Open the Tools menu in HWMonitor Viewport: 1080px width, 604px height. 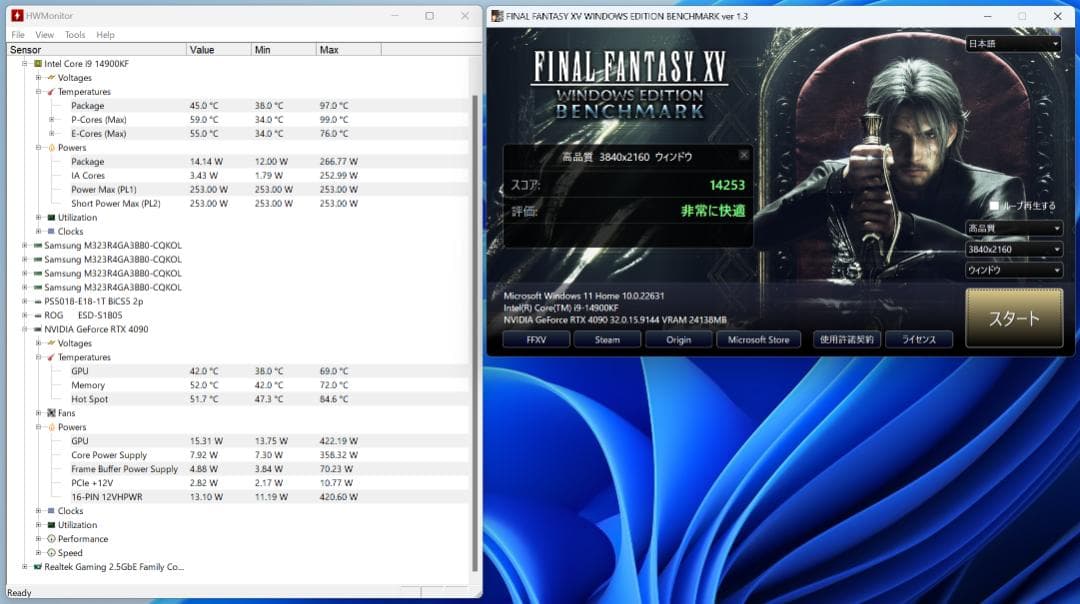click(x=74, y=34)
